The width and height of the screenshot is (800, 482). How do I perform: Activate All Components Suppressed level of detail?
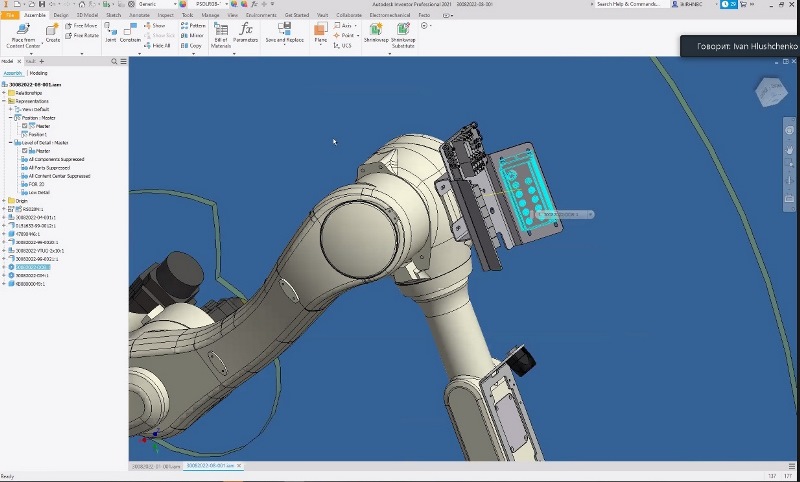coord(56,159)
